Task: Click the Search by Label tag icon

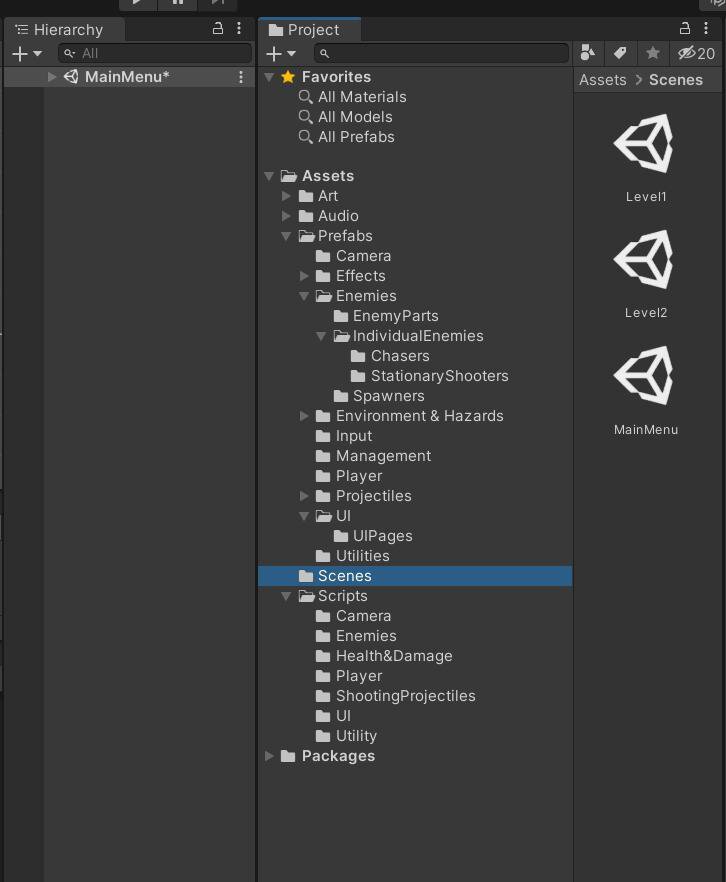Action: tap(620, 53)
